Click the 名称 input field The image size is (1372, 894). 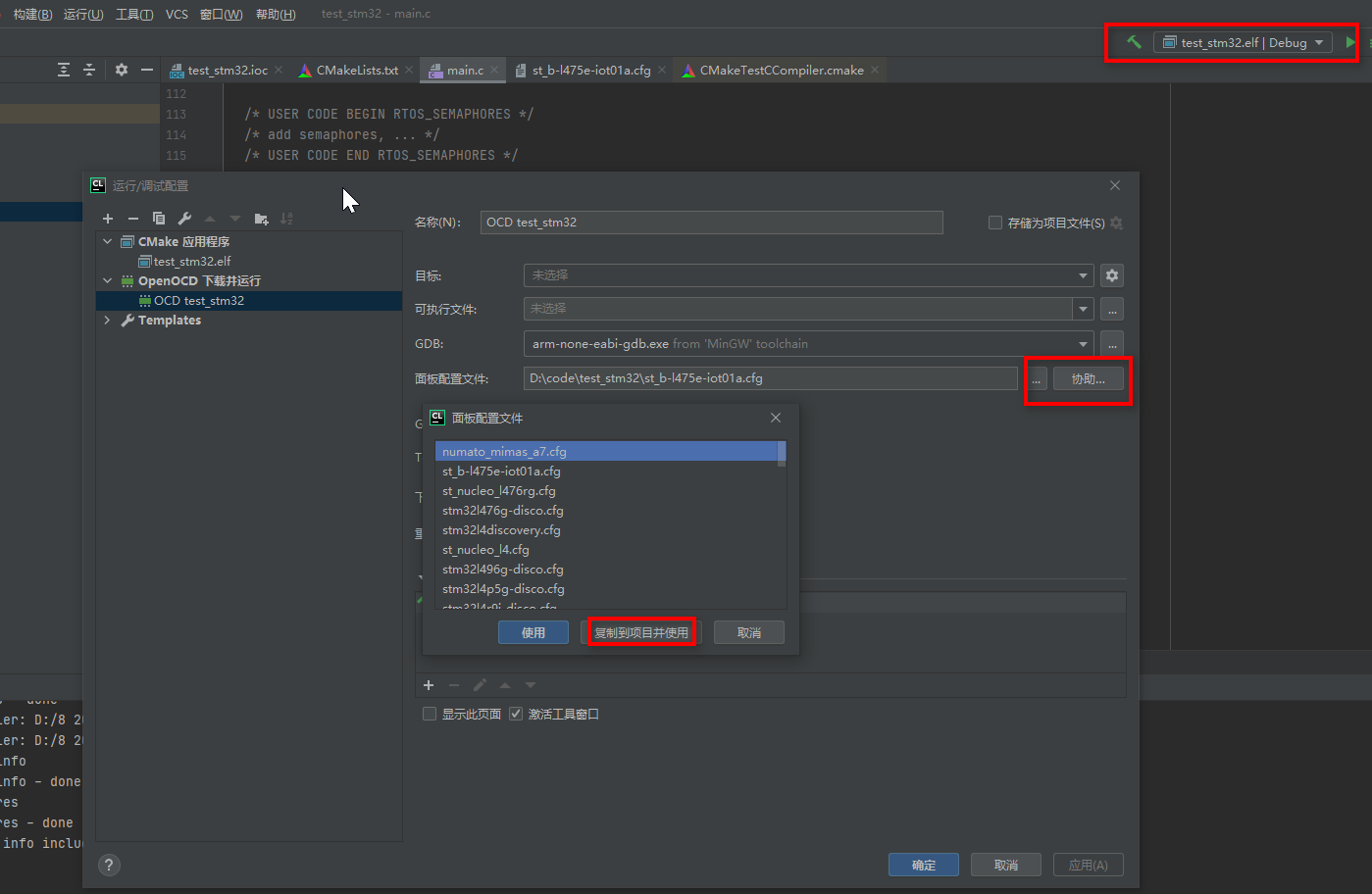pos(712,223)
